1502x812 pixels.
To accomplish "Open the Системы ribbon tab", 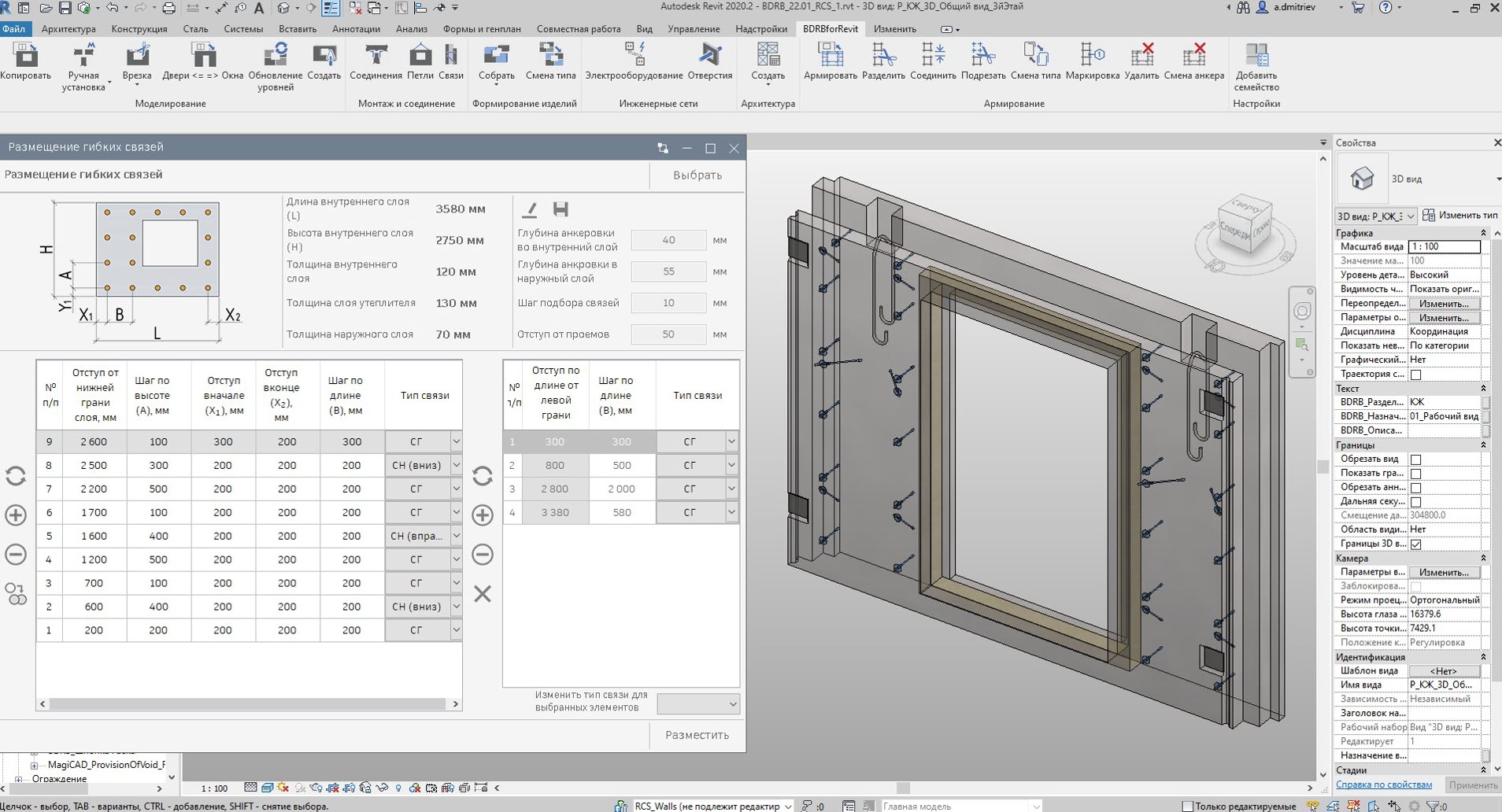I will tap(243, 29).
